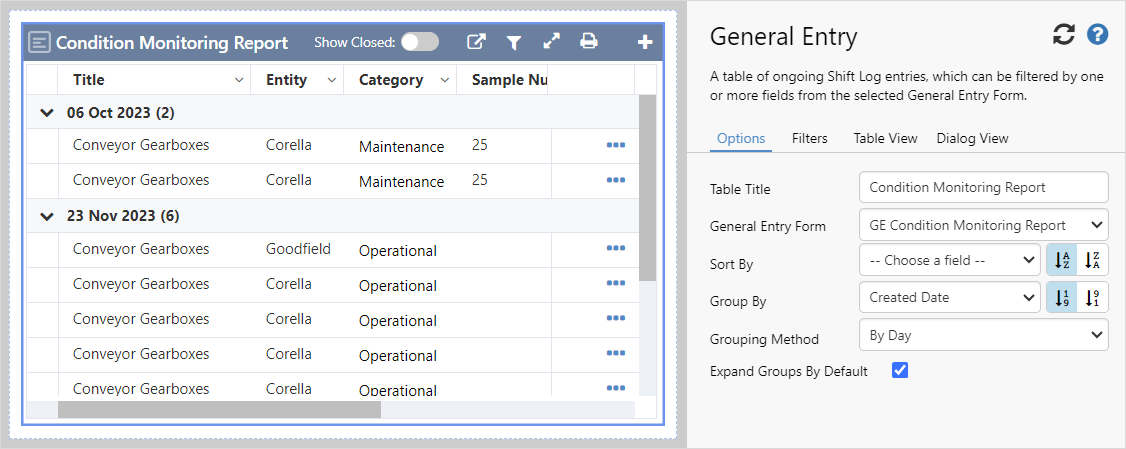Print the Condition Monitoring Report
The width and height of the screenshot is (1126, 449).
pos(589,42)
